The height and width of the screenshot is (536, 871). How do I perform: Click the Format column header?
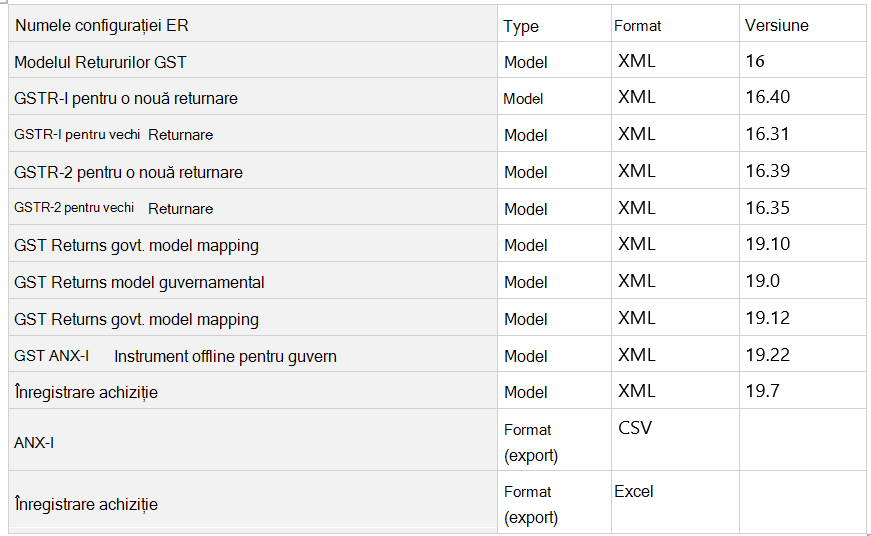637,26
